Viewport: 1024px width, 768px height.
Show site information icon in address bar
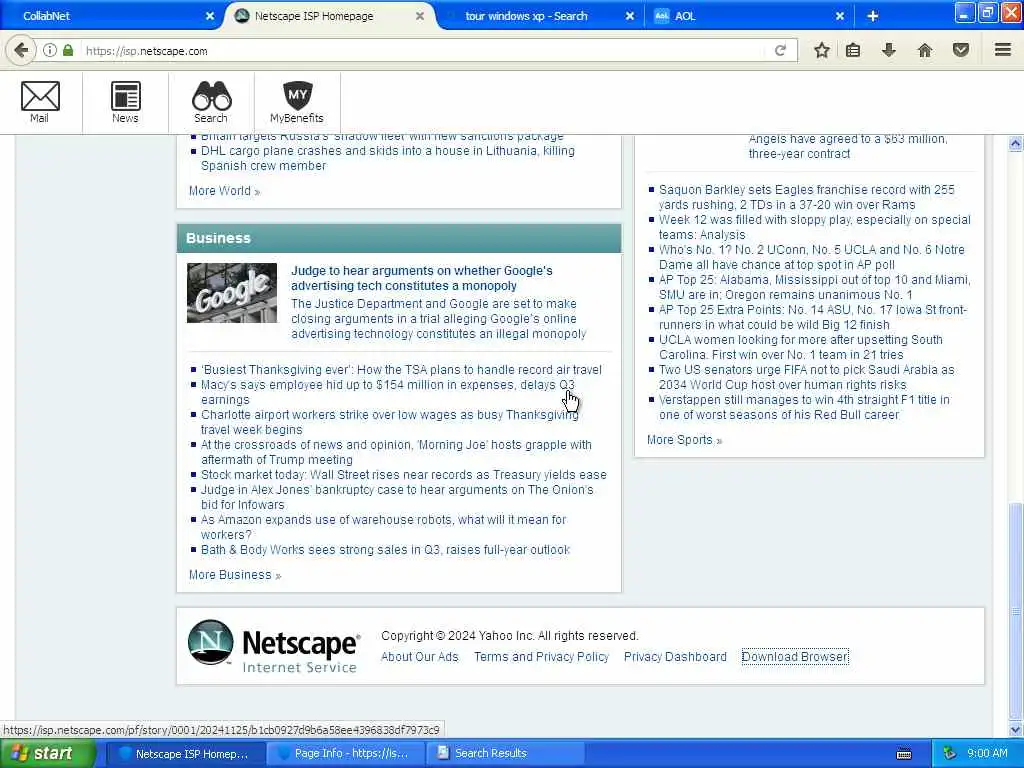(x=50, y=50)
